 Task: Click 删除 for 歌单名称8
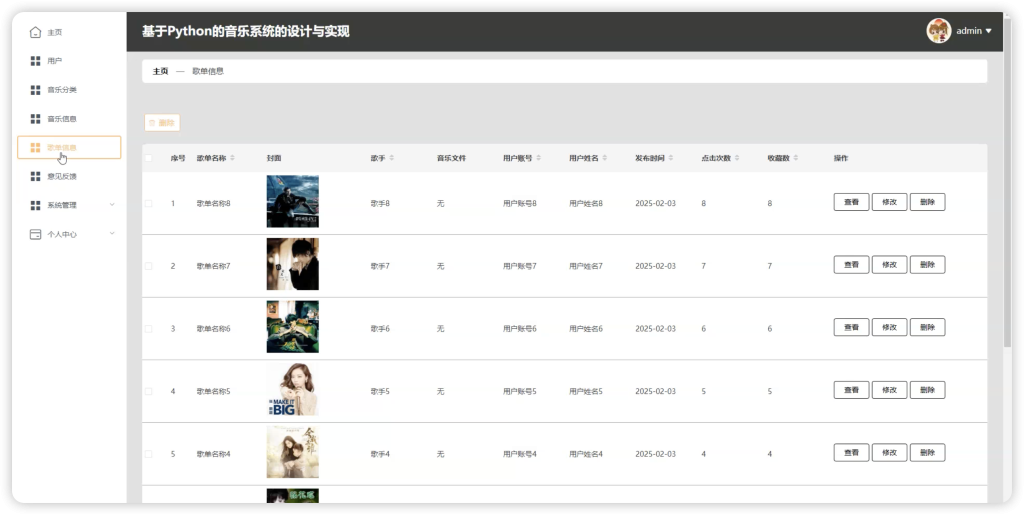(927, 202)
